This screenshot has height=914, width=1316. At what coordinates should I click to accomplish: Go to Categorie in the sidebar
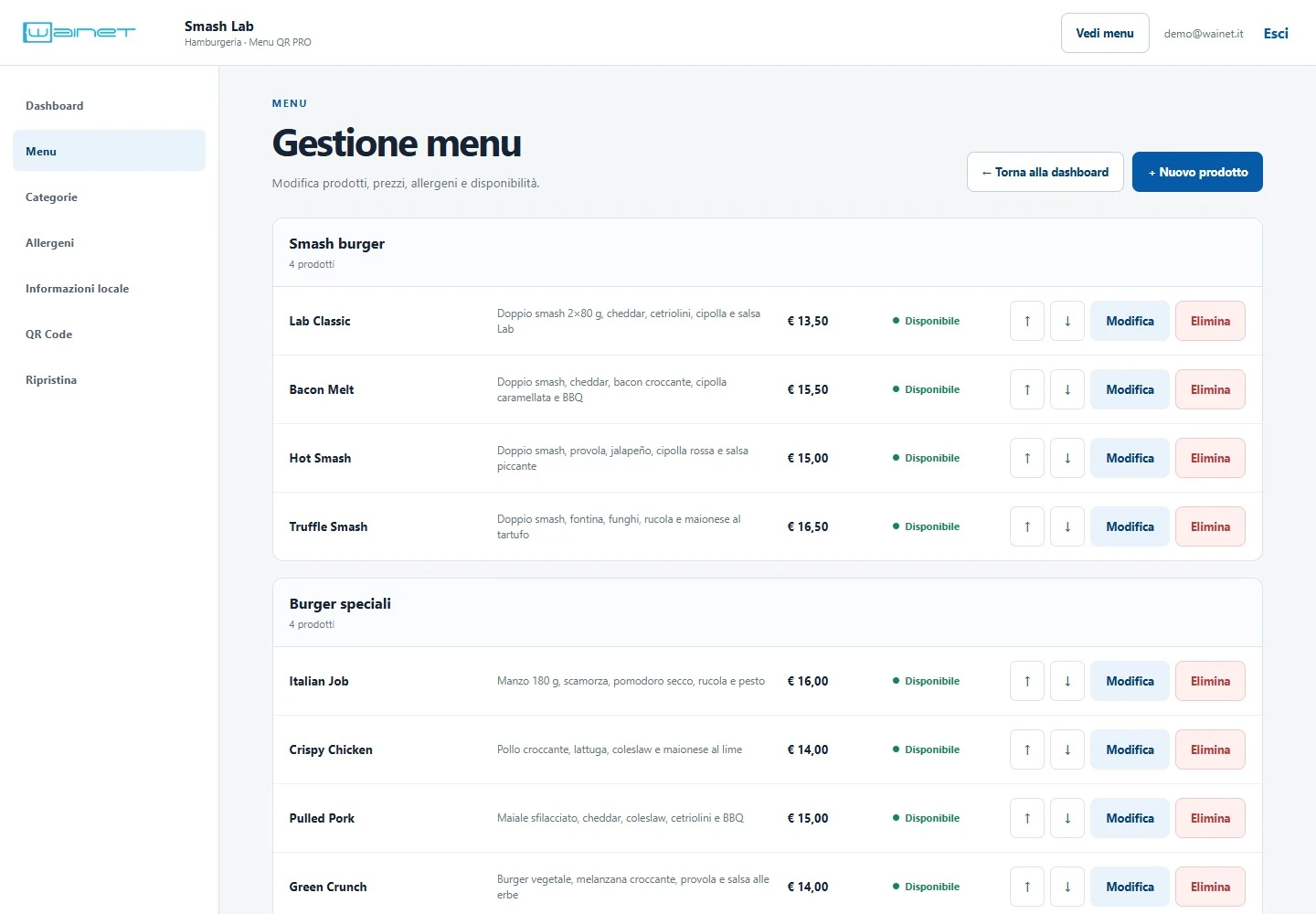[109, 197]
